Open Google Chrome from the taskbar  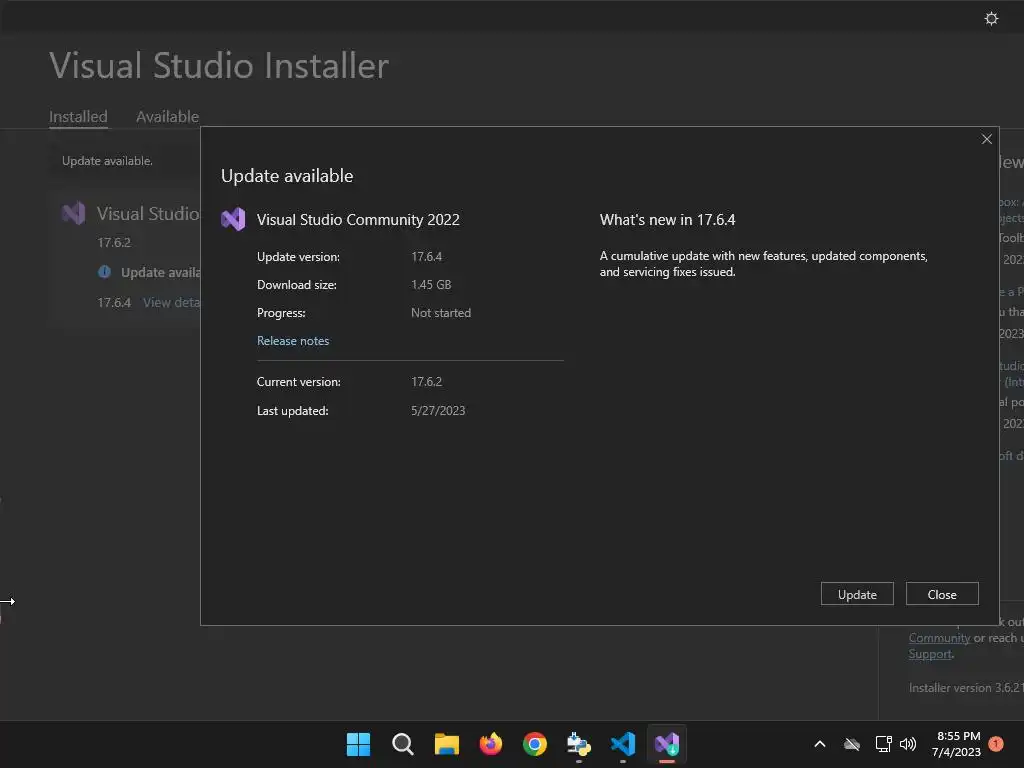pos(535,744)
